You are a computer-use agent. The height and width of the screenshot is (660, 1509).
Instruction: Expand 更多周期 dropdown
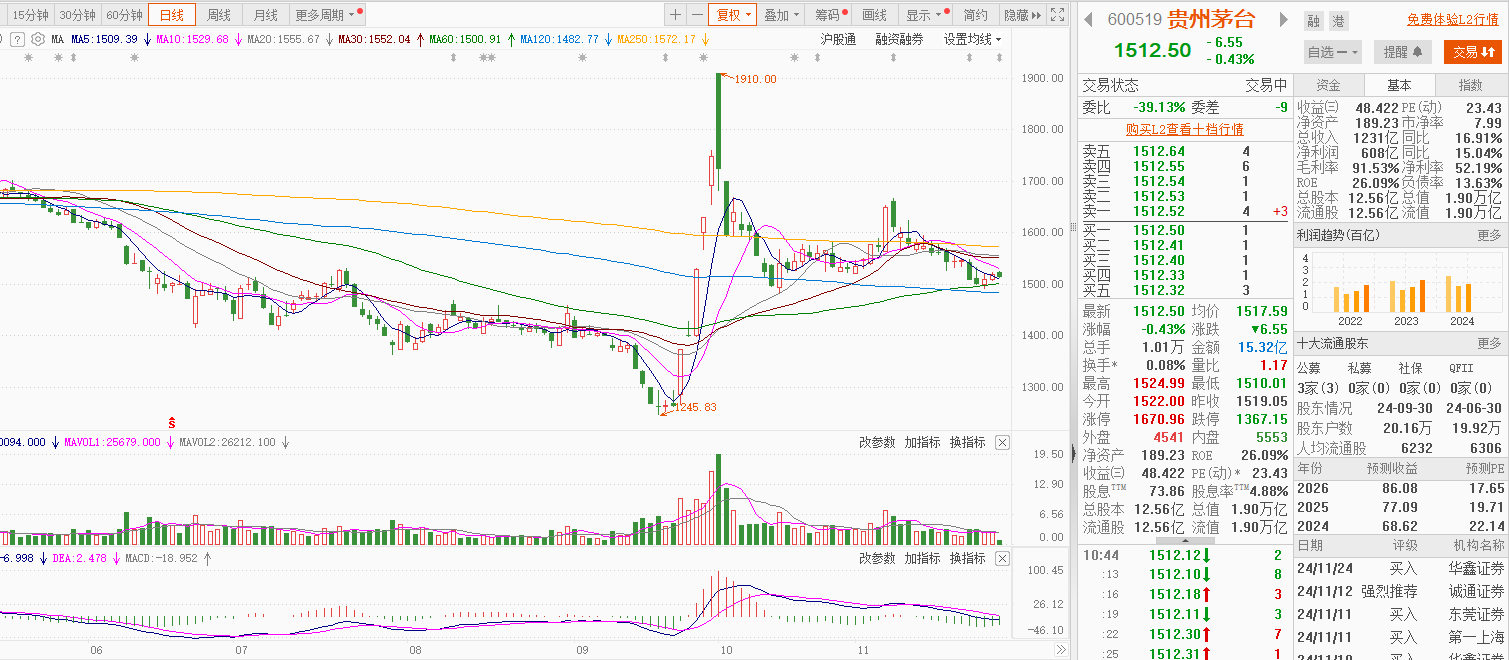coord(328,15)
